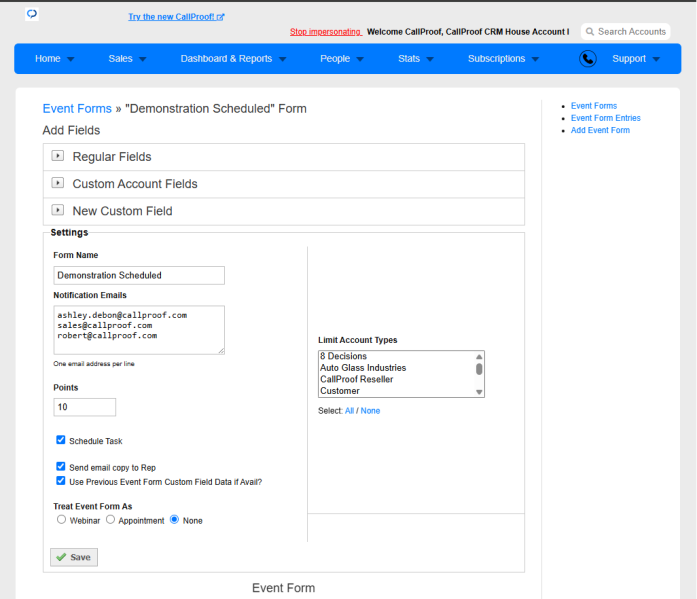Viewport: 697px width, 599px height.
Task: Click the Form Name input field
Action: pyautogui.click(x=139, y=276)
